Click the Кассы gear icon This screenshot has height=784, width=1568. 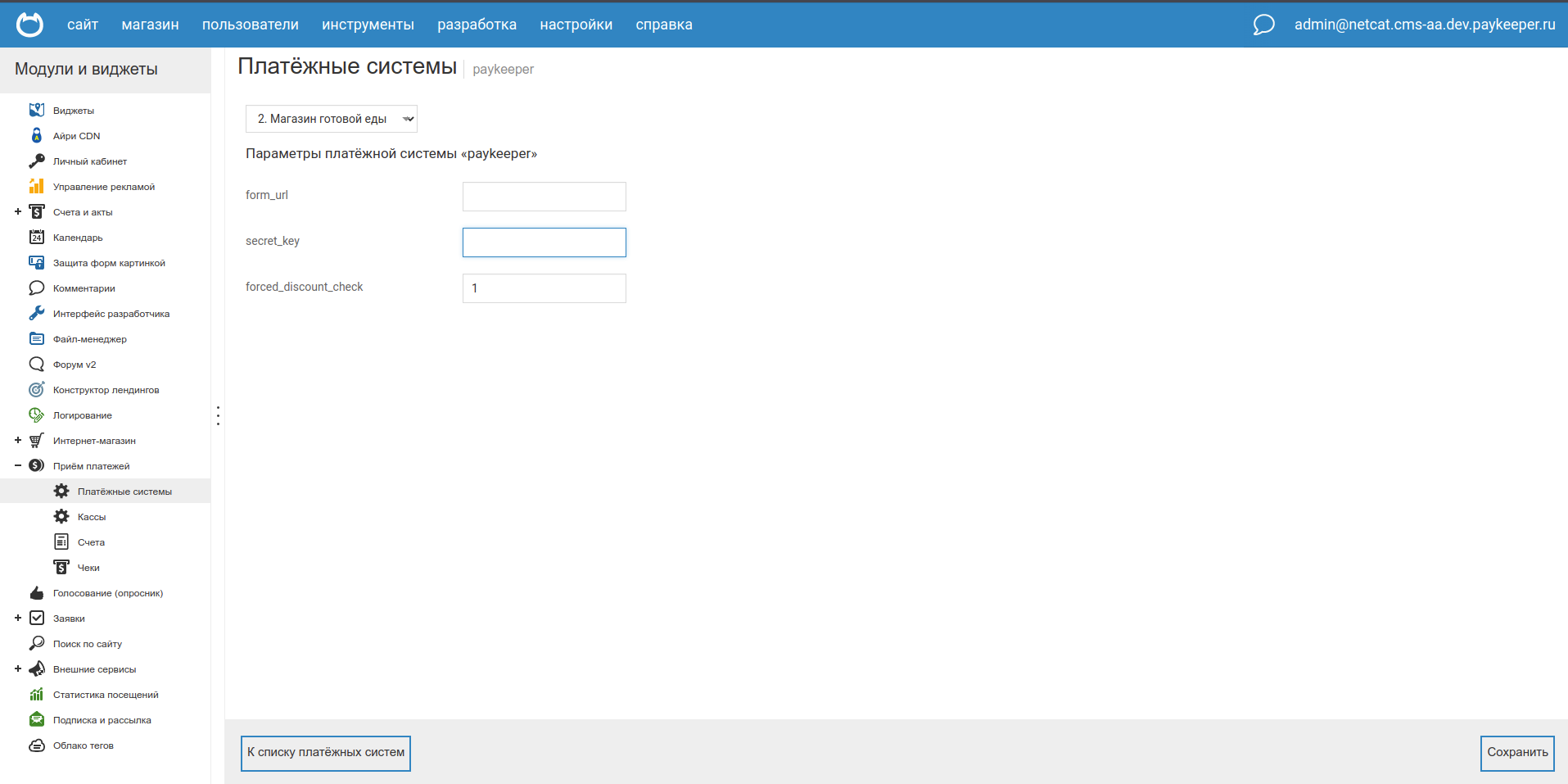pos(61,516)
